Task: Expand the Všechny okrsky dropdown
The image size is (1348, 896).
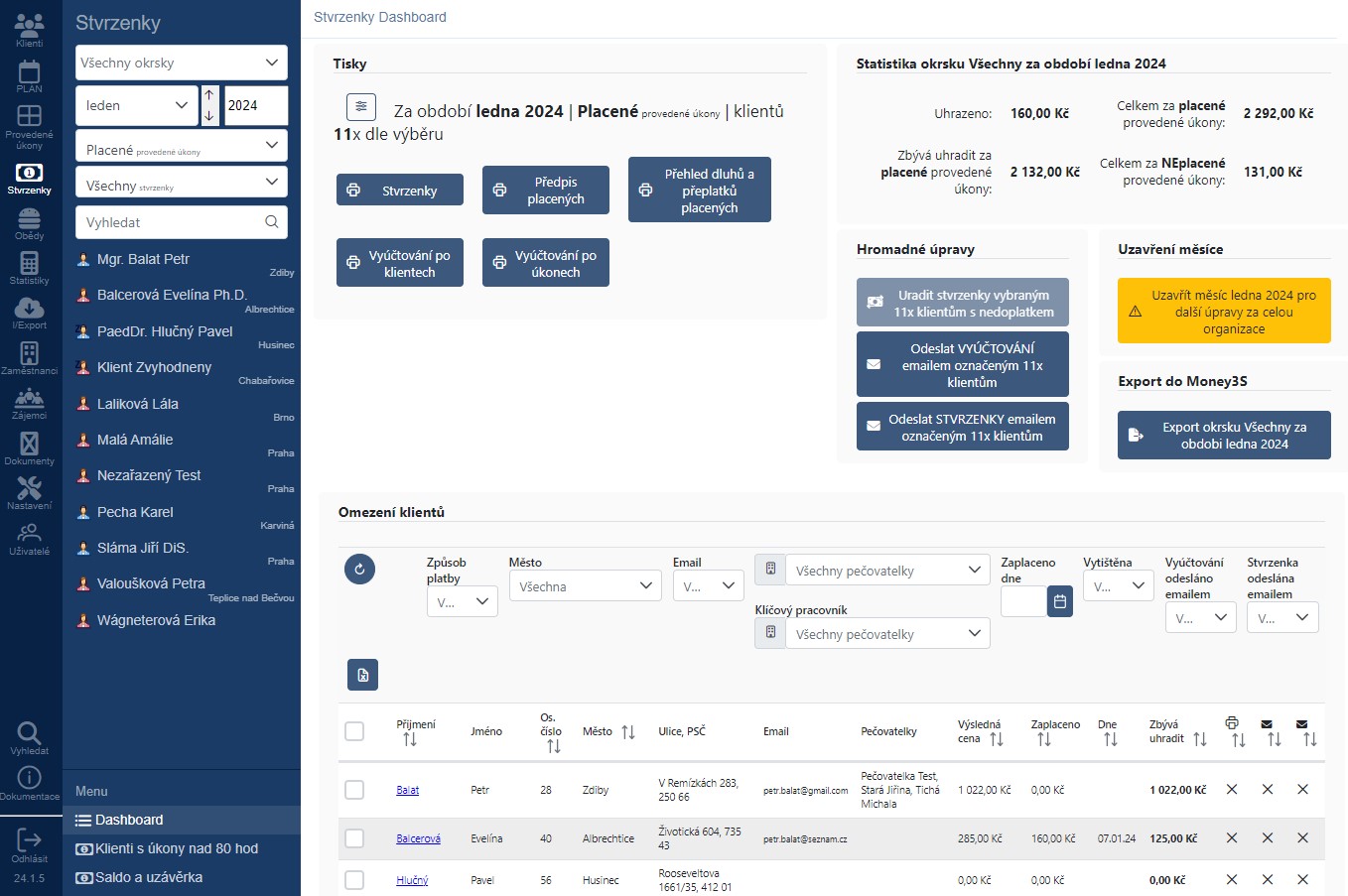Action: coord(181,63)
